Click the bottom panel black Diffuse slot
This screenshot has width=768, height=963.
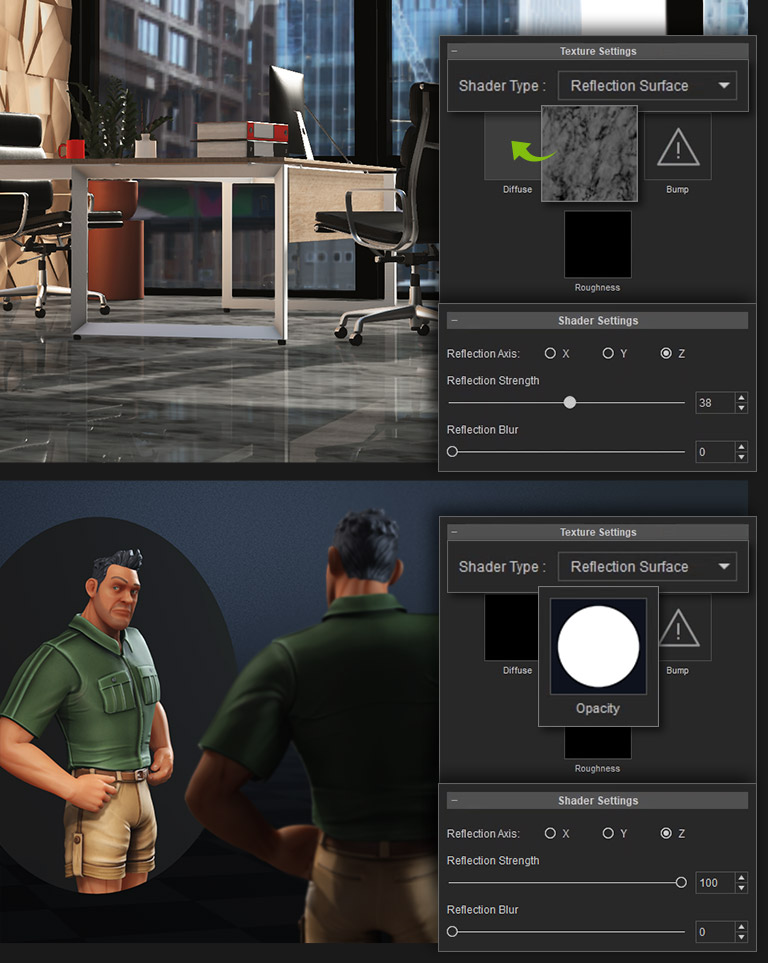click(511, 628)
